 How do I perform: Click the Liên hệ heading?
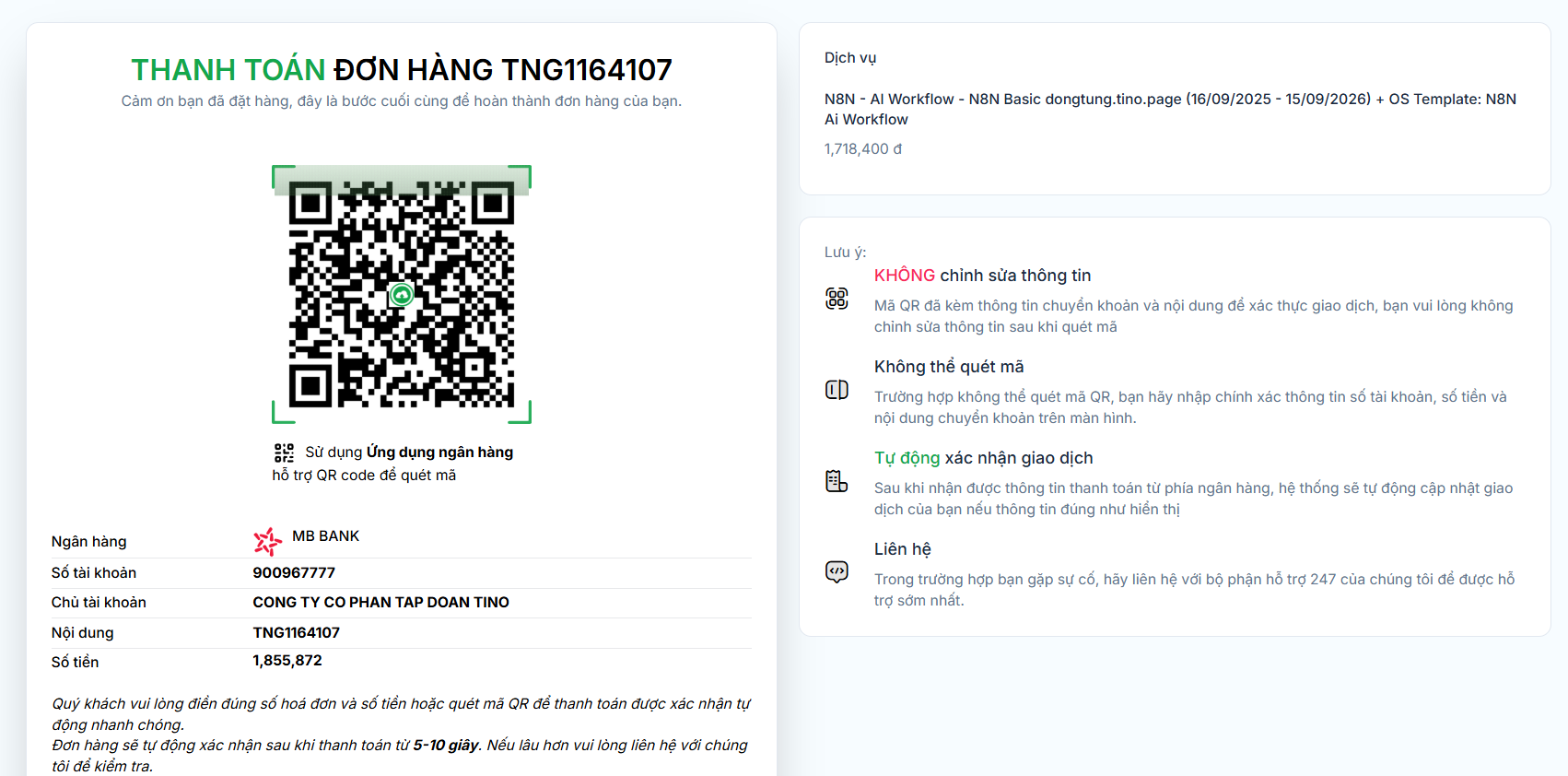pyautogui.click(x=903, y=549)
